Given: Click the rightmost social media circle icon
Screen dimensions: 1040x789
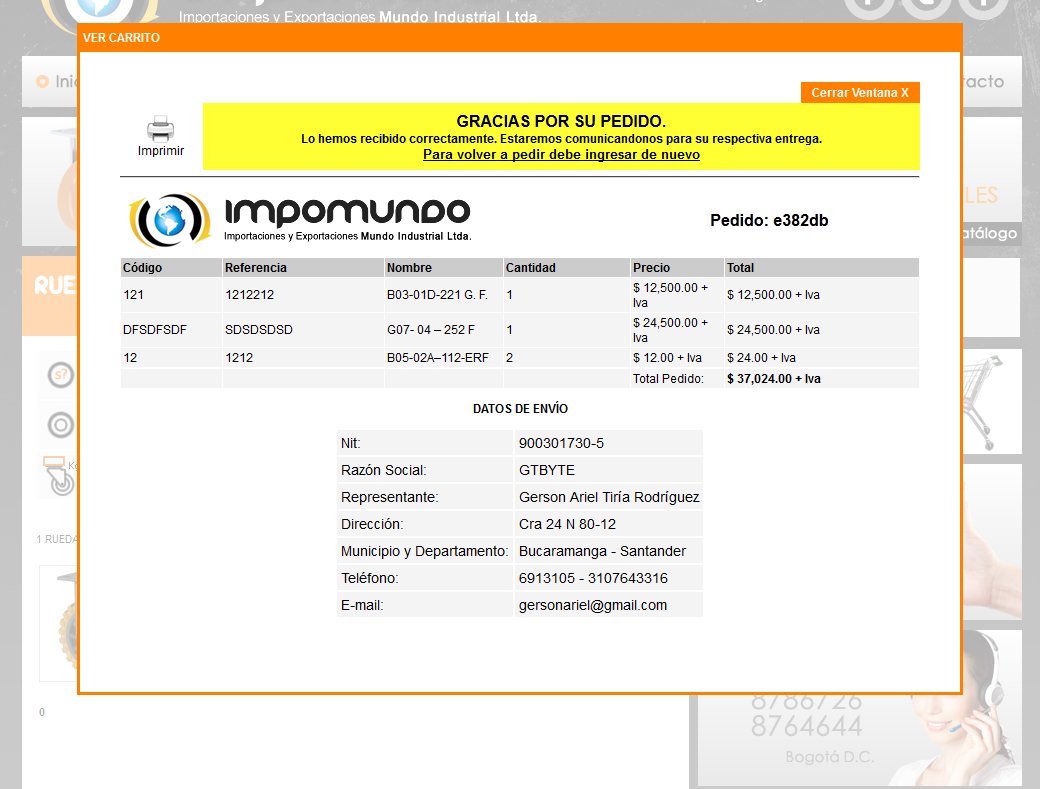Looking at the screenshot, I should tap(982, 5).
